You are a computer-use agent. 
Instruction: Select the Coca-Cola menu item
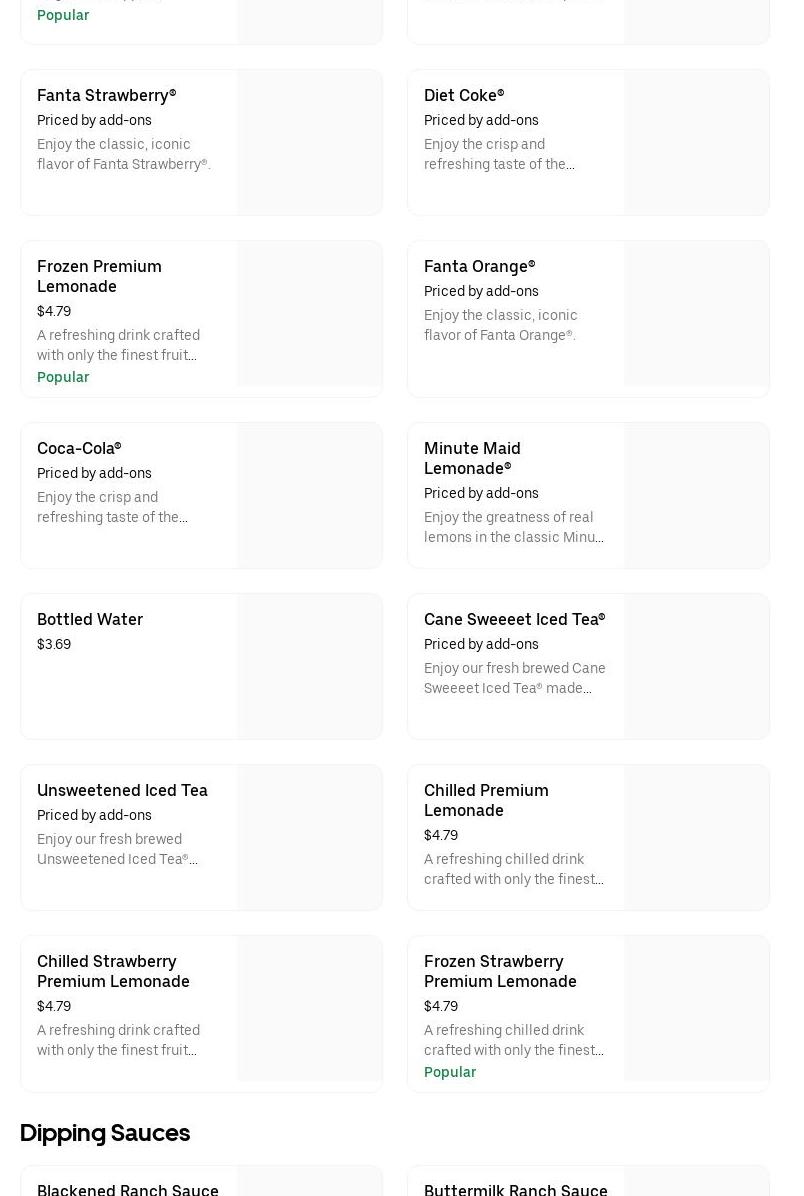(79, 449)
